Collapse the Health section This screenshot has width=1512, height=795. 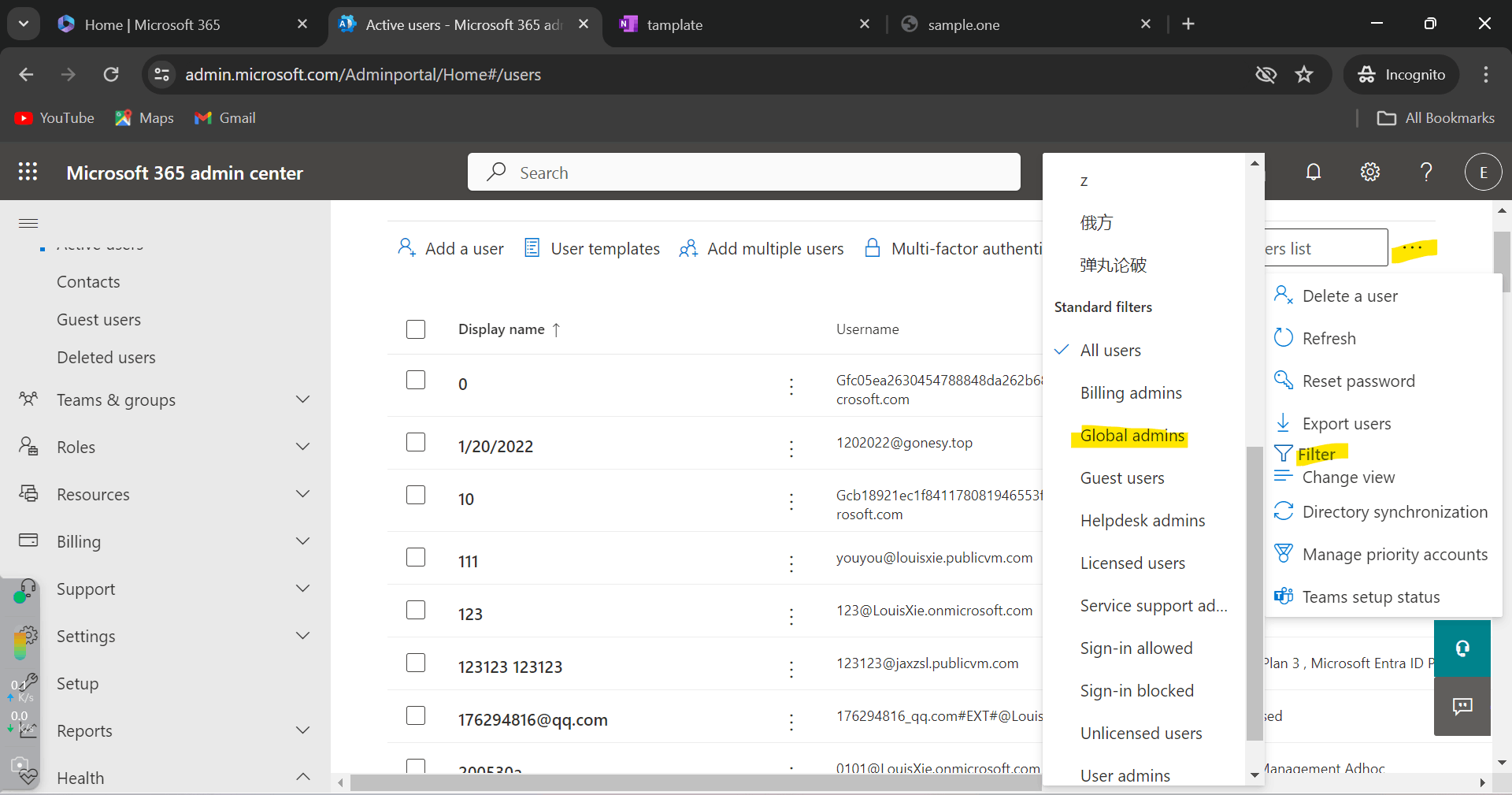pyautogui.click(x=302, y=777)
